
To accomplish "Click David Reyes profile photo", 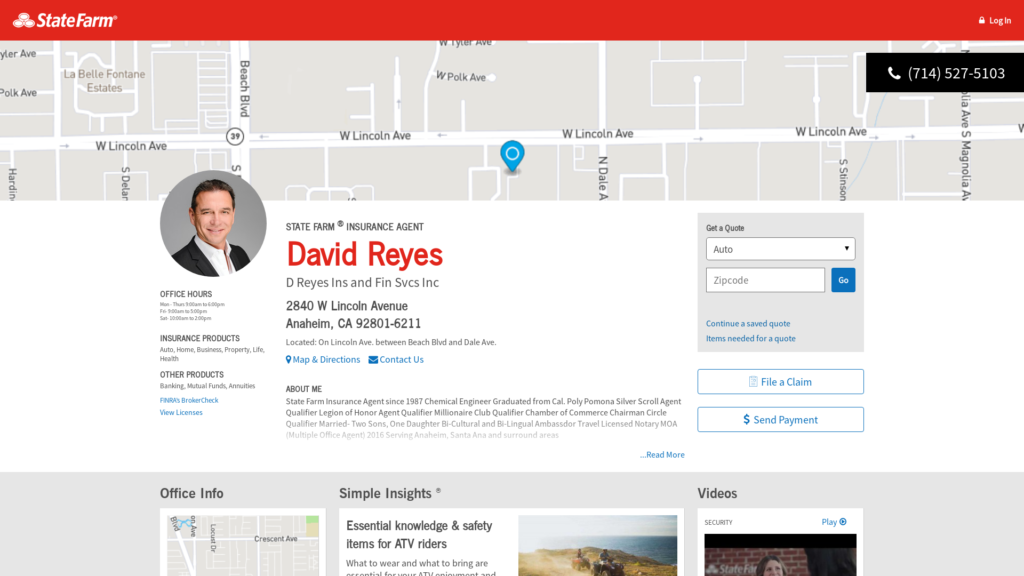I will point(213,224).
